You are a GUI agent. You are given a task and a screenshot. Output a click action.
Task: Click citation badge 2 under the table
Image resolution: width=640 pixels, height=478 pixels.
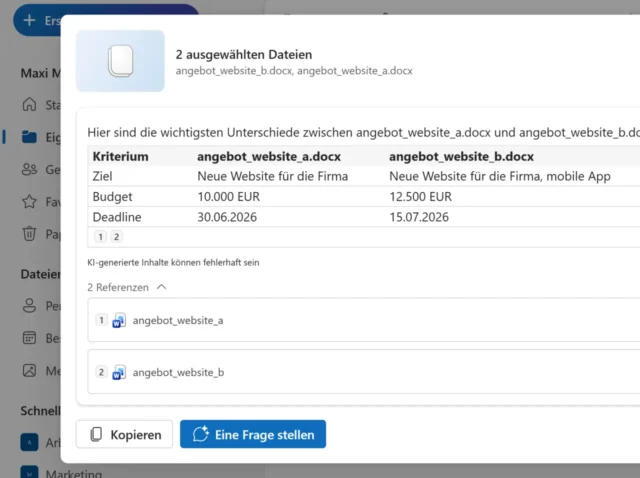point(116,237)
